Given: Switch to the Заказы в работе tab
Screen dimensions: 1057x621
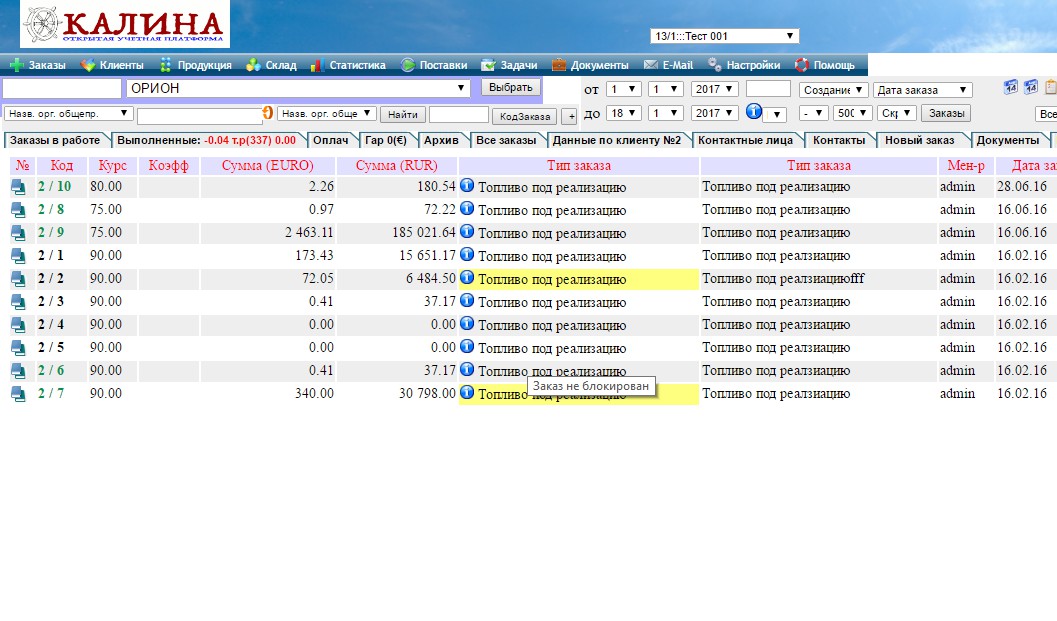Looking at the screenshot, I should pyautogui.click(x=55, y=140).
